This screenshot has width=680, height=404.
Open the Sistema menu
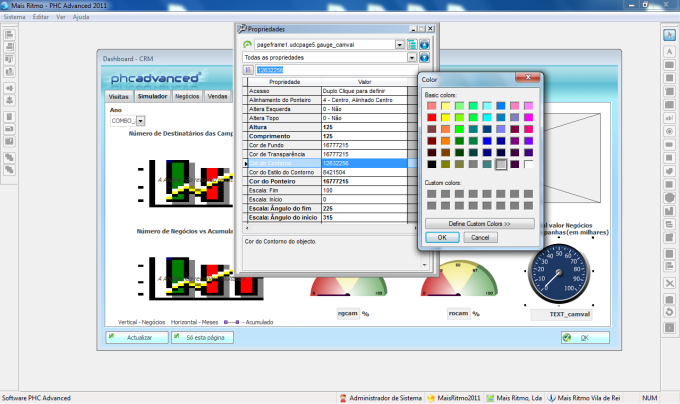pyautogui.click(x=14, y=17)
